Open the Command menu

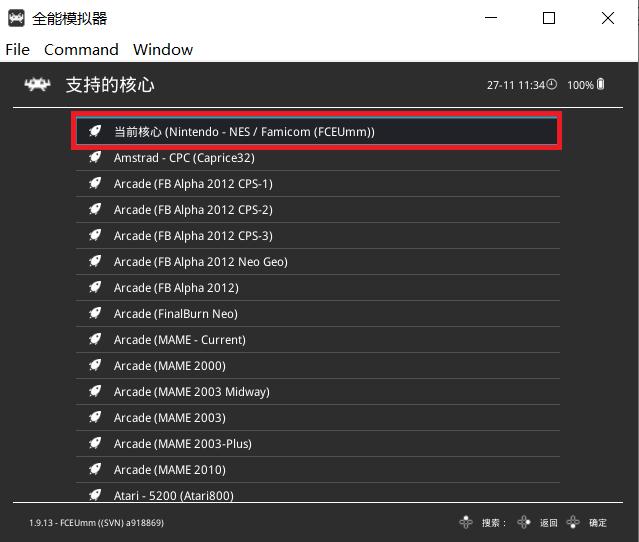coord(81,50)
